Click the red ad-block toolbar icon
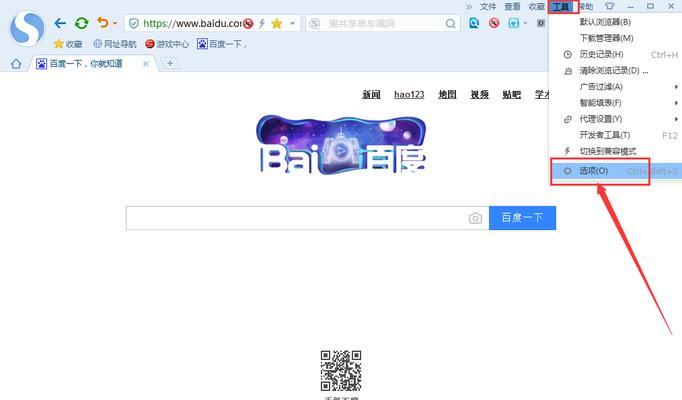The height and width of the screenshot is (400, 682). pyautogui.click(x=494, y=23)
